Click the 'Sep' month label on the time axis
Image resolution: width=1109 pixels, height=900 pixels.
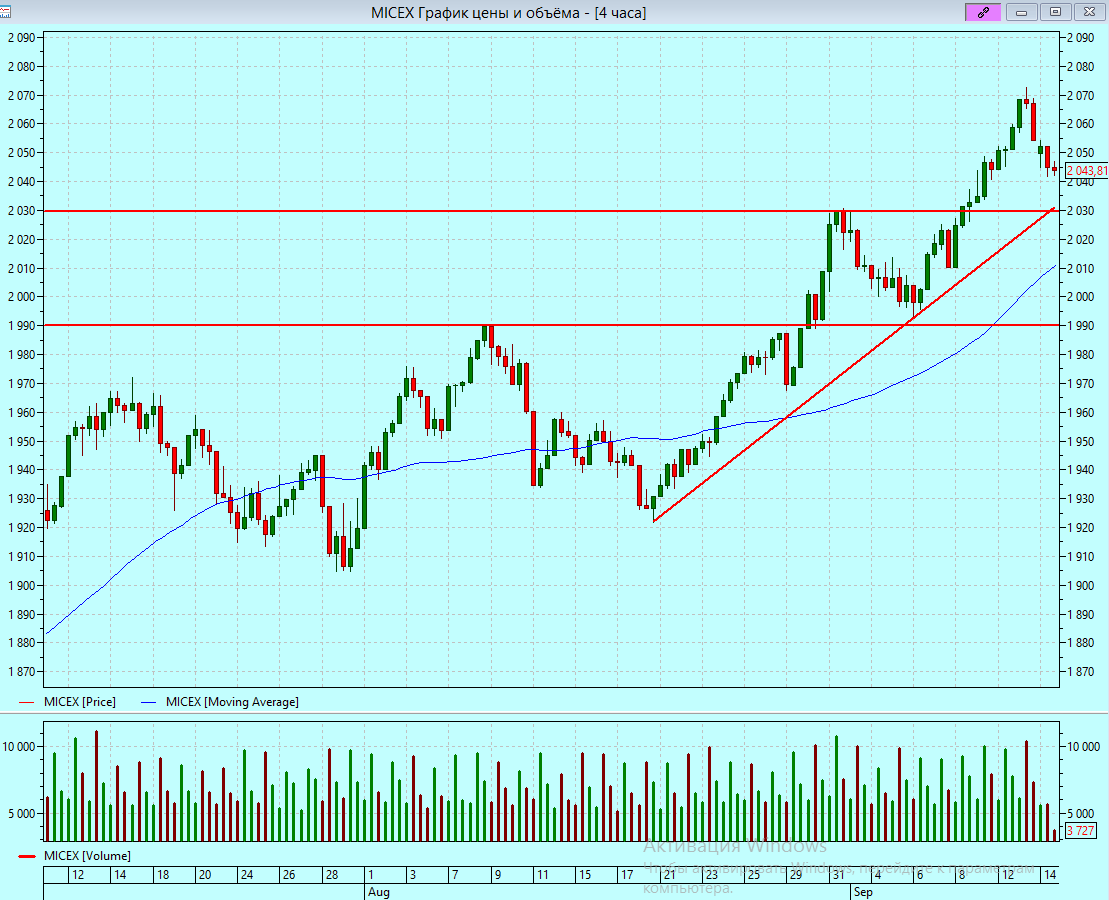[x=863, y=892]
